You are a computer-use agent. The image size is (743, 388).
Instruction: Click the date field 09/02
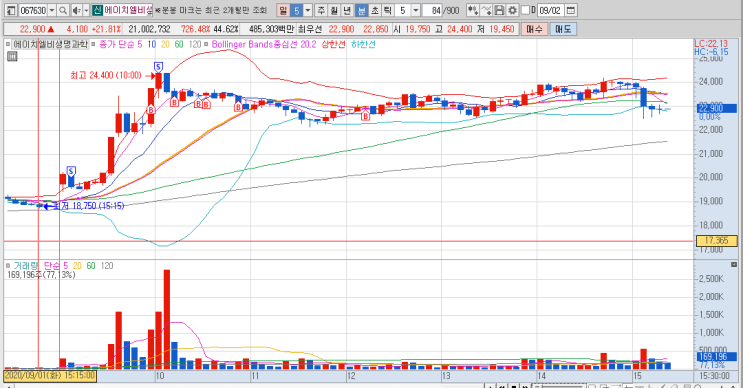(x=551, y=10)
